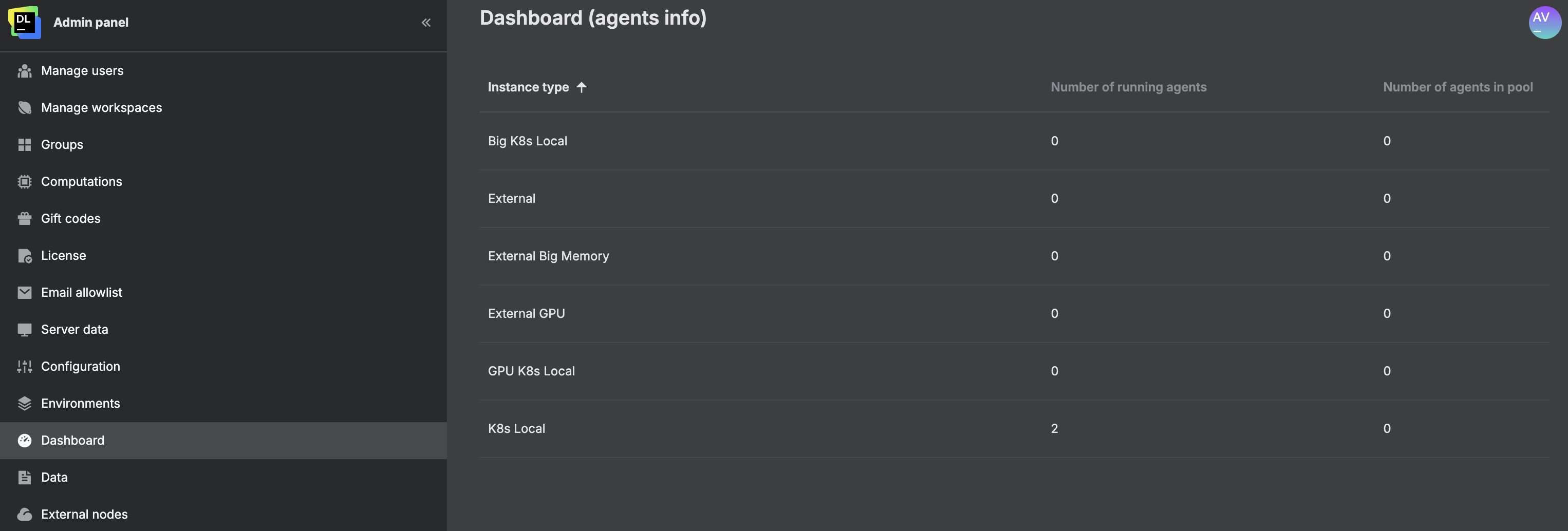Viewport: 1568px width, 531px height.
Task: Go to the Data section
Action: (54, 478)
